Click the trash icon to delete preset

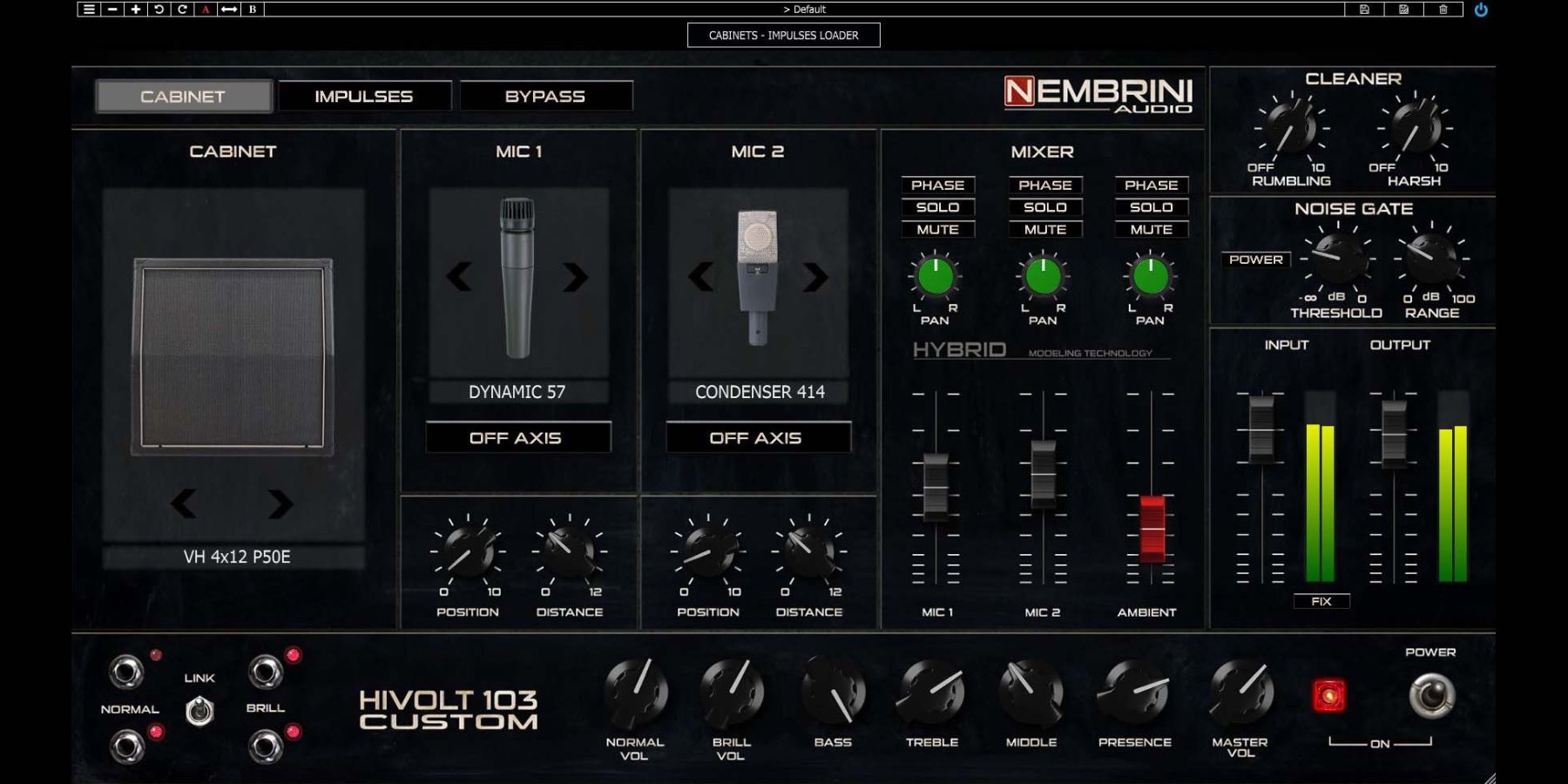(x=1443, y=10)
